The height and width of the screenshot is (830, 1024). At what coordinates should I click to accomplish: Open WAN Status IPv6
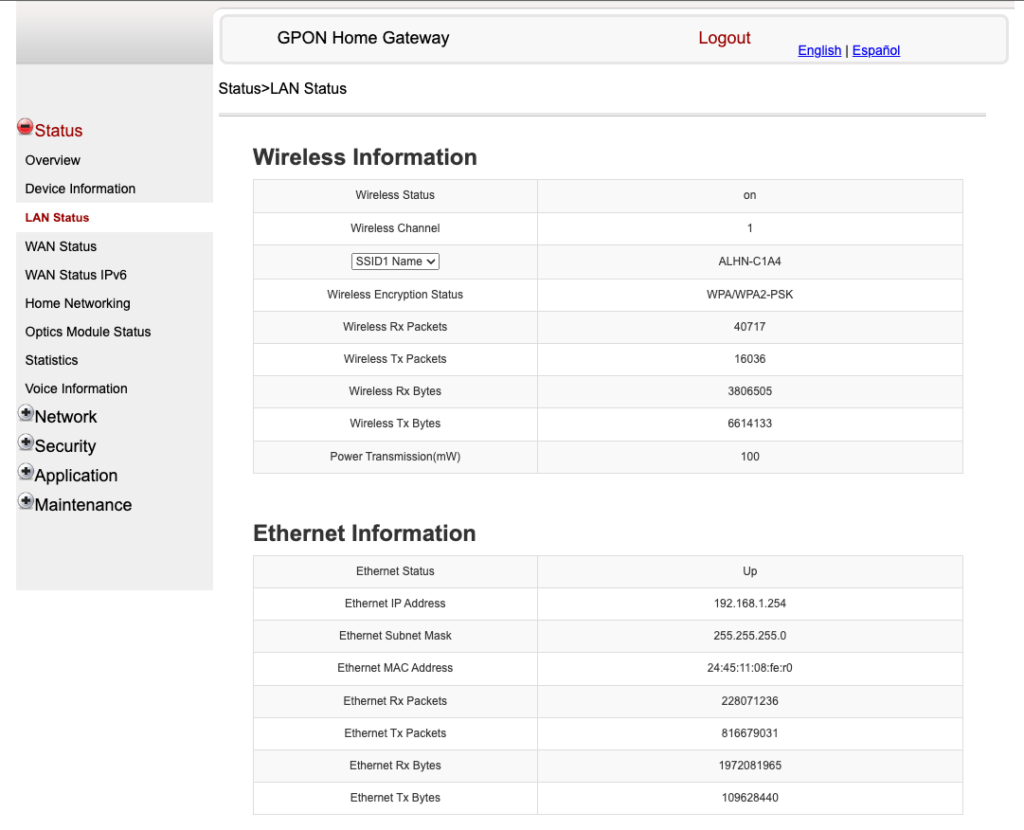[x=74, y=274]
